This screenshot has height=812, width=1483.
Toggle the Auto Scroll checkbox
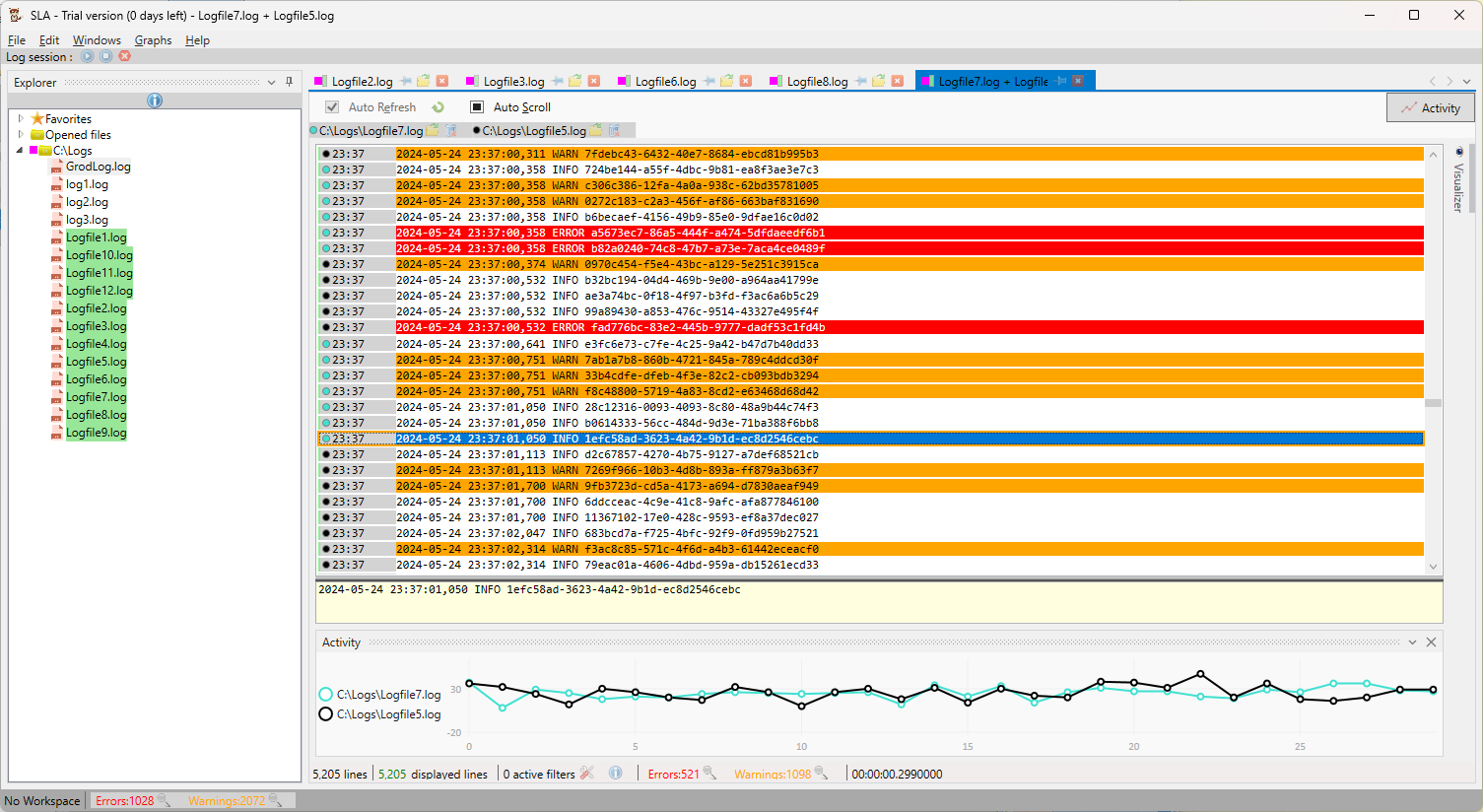click(x=477, y=107)
